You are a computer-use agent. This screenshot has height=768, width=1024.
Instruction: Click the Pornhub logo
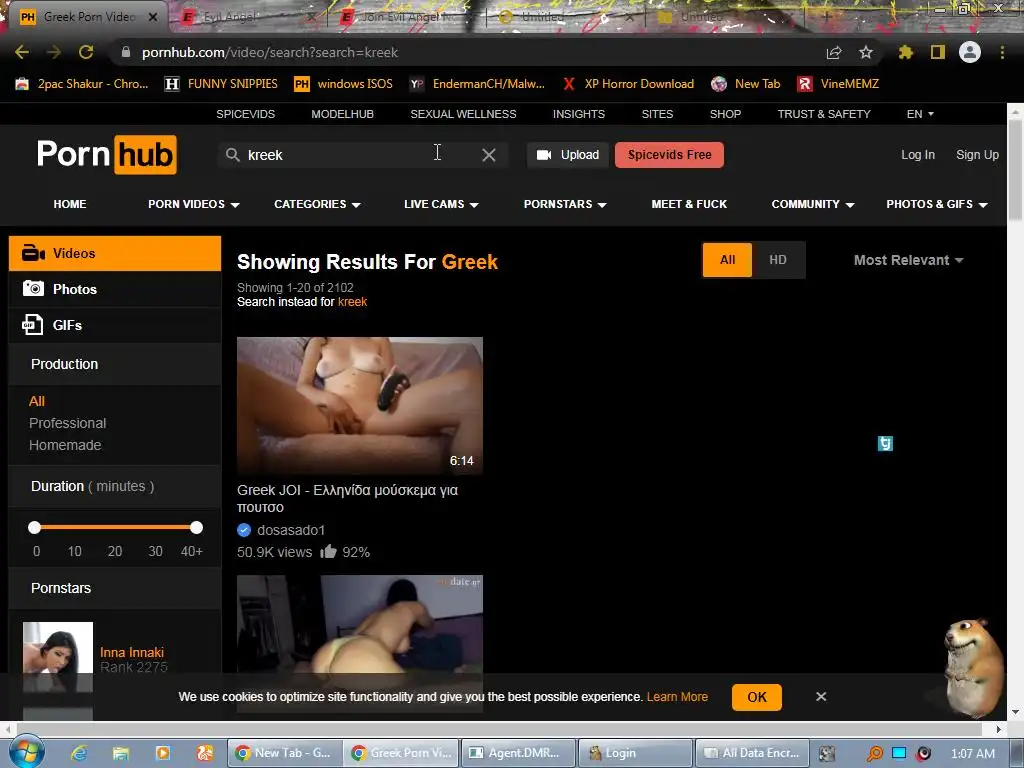coord(106,155)
